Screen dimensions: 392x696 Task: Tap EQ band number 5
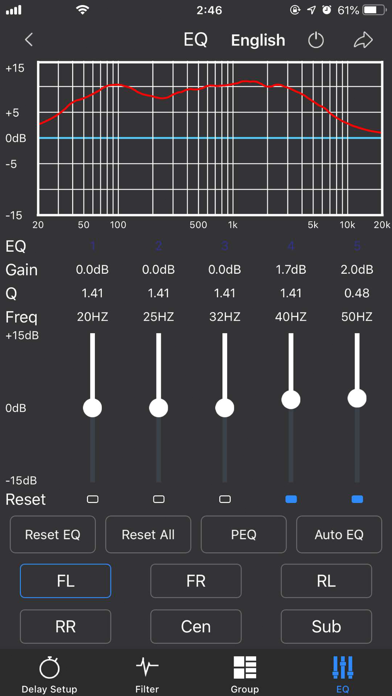tap(357, 246)
